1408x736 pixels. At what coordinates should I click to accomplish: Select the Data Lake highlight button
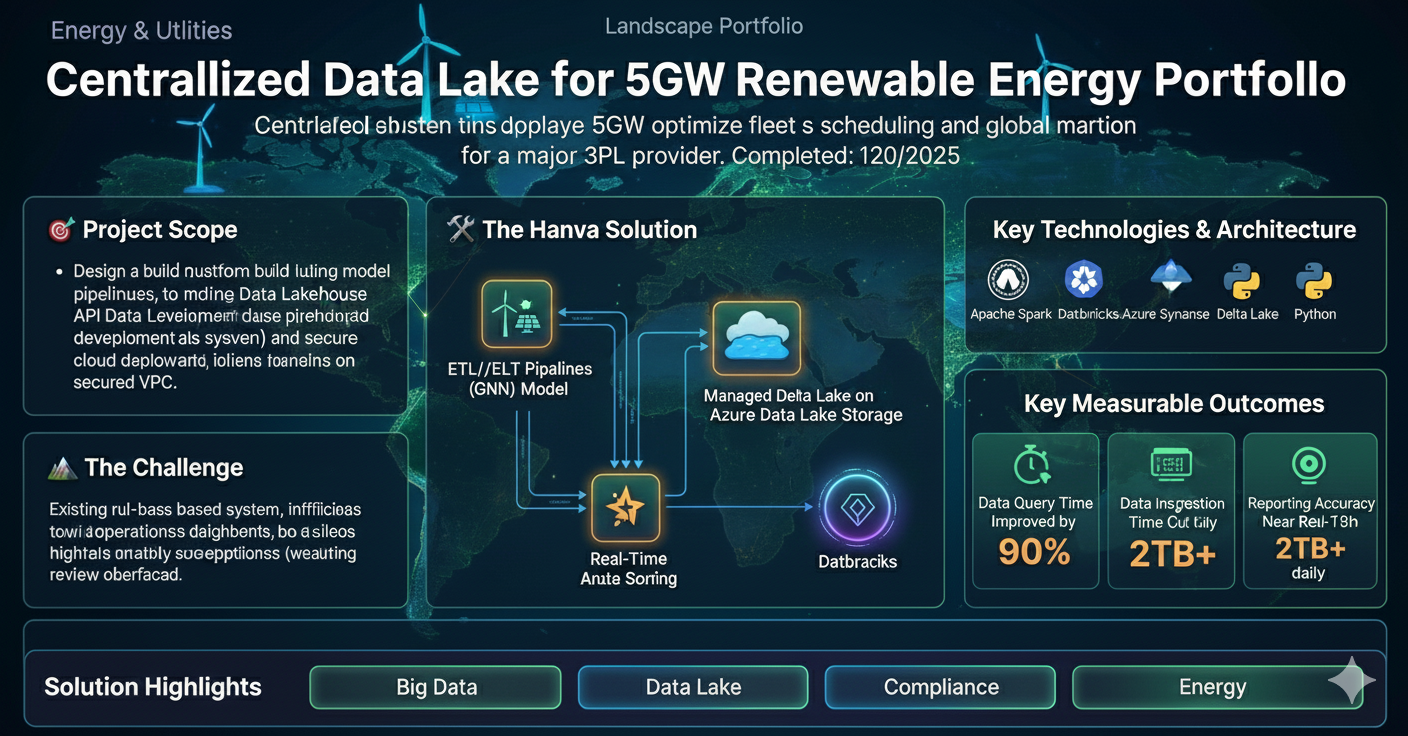coord(692,687)
